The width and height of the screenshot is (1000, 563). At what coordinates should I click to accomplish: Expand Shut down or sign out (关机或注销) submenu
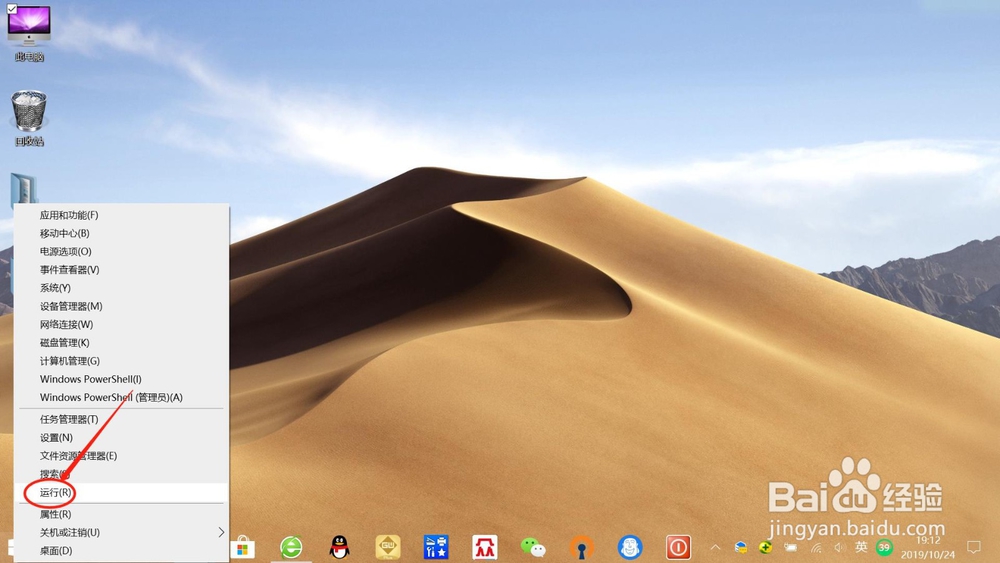121,532
